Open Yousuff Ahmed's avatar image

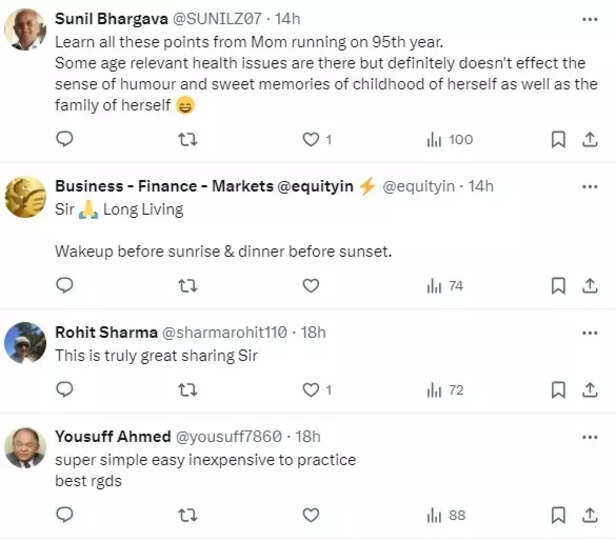(25, 447)
